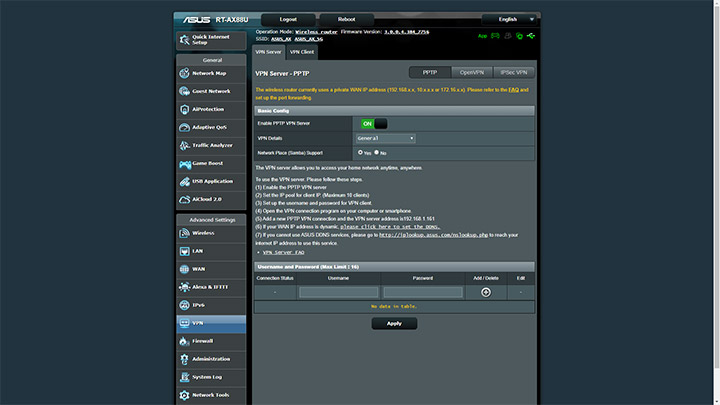Select the PPTP server type tab
720x405 pixels.
(430, 73)
